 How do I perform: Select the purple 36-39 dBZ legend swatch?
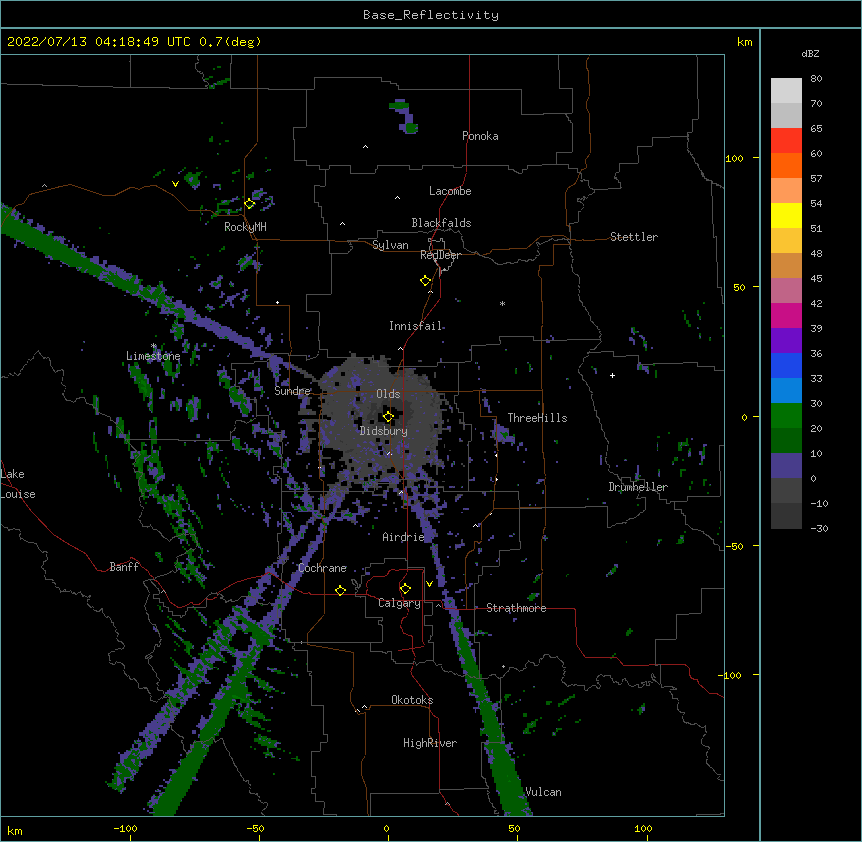pyautogui.click(x=786, y=340)
